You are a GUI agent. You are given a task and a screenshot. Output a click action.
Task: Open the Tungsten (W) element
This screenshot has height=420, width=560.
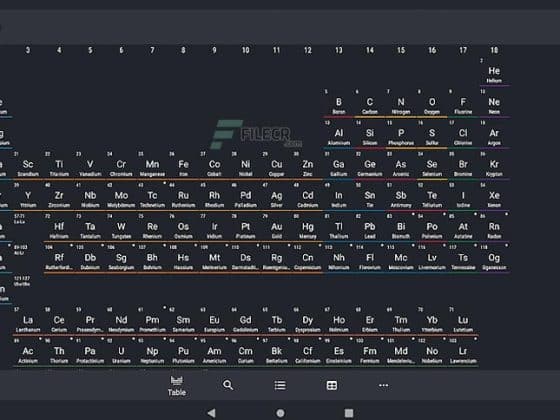[121, 228]
